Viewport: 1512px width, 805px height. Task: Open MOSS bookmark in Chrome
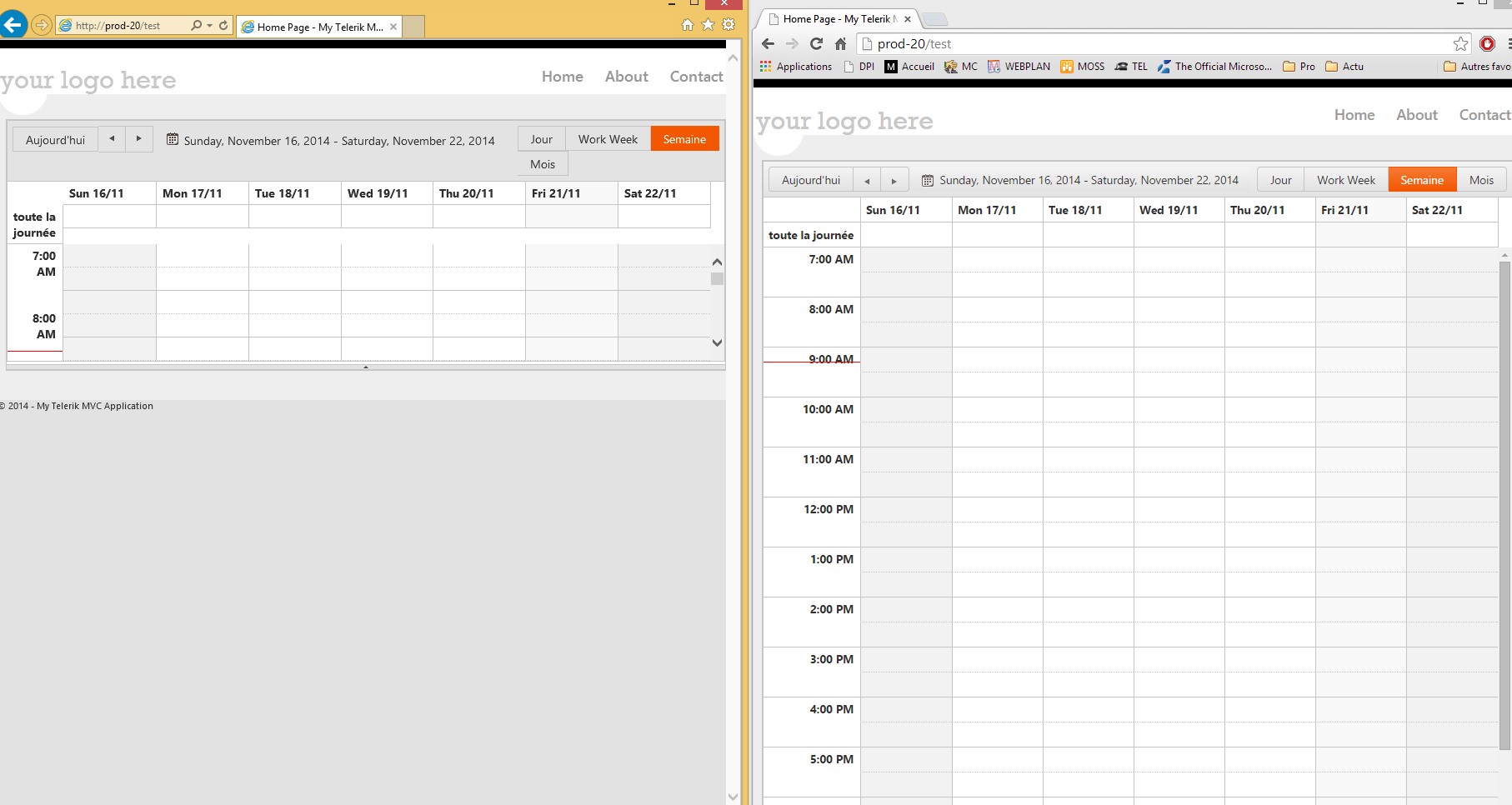pos(1083,67)
